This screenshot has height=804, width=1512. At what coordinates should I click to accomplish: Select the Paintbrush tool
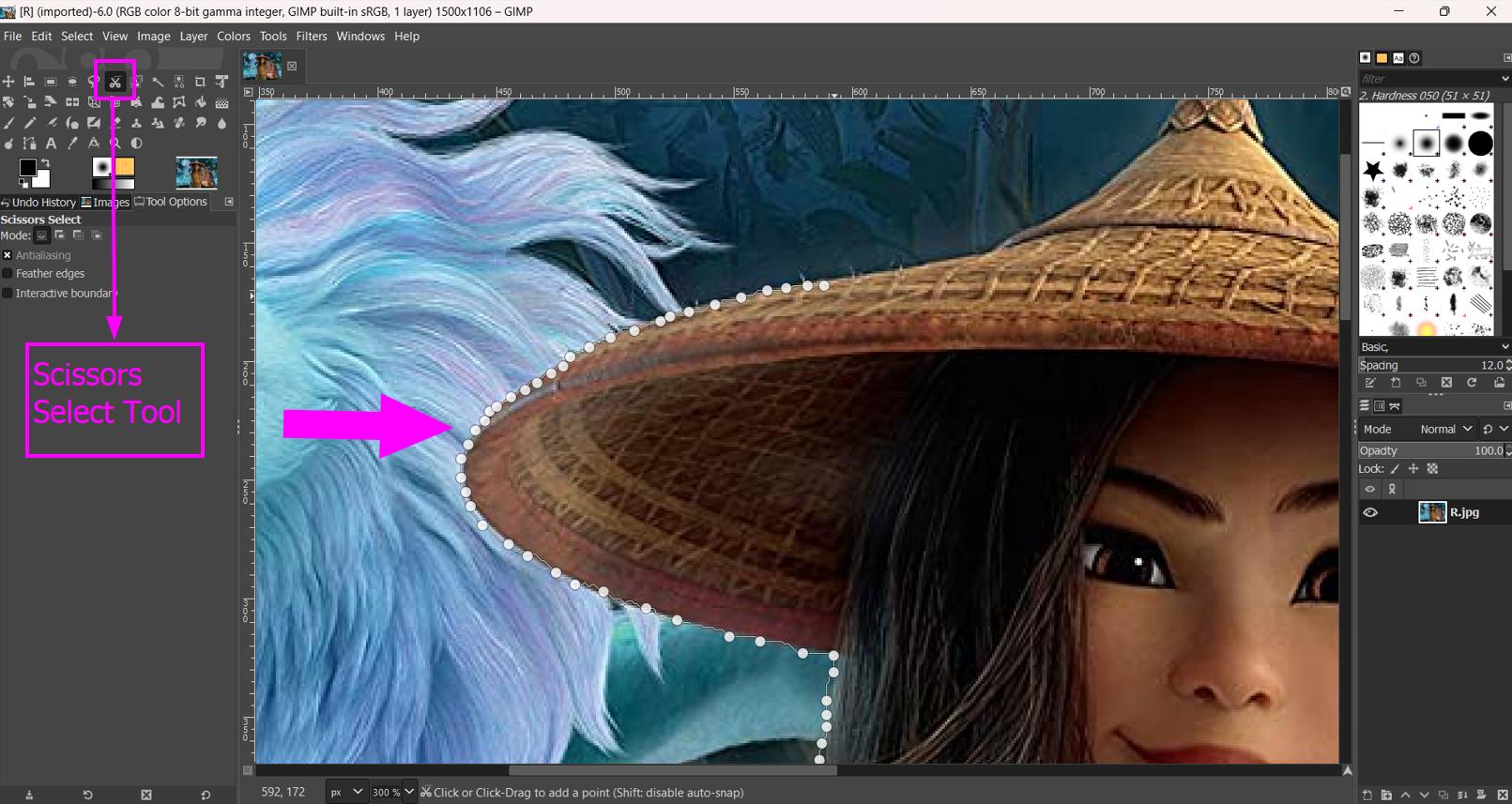pos(8,123)
